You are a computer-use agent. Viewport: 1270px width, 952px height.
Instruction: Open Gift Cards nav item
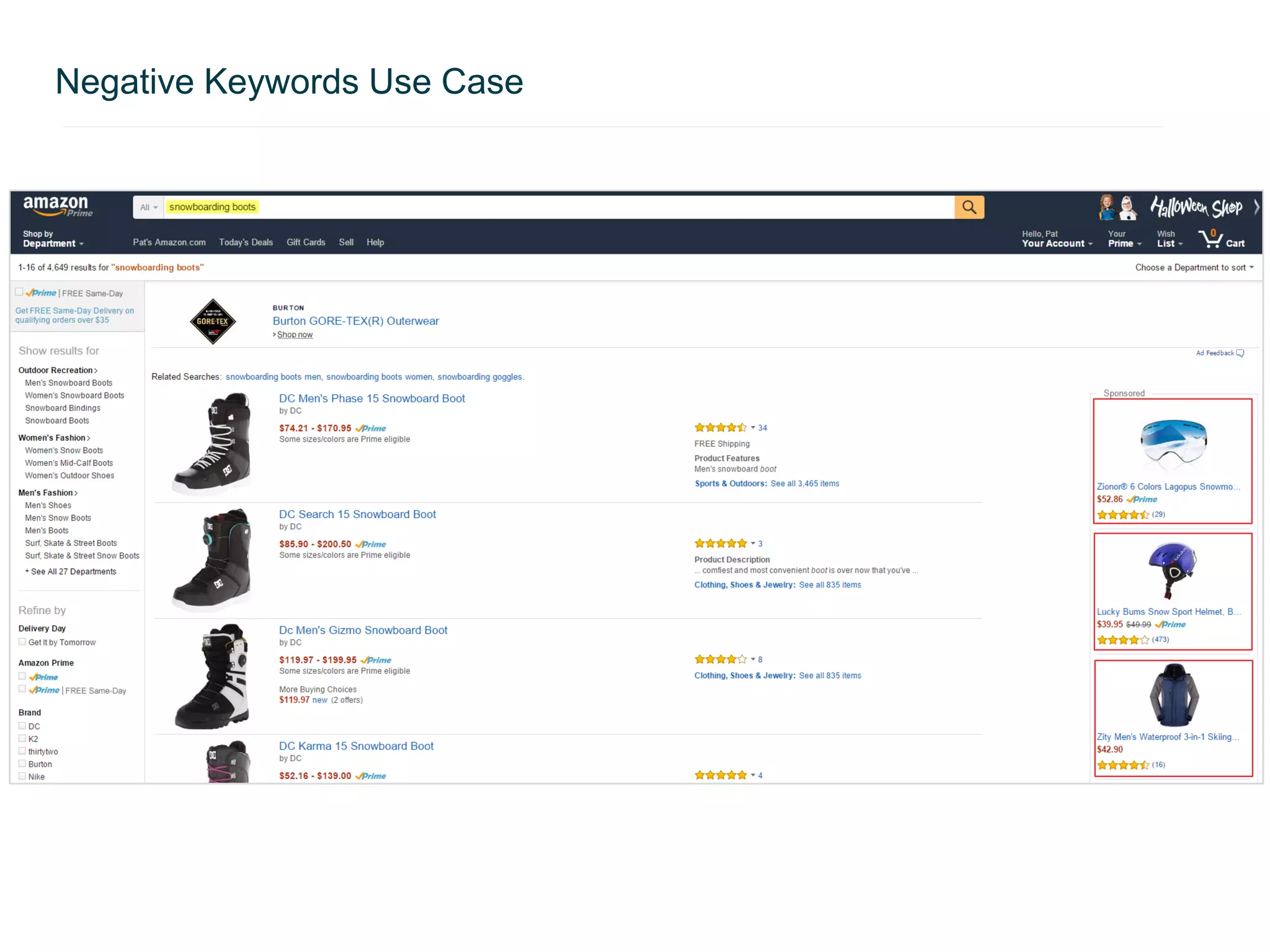click(306, 242)
